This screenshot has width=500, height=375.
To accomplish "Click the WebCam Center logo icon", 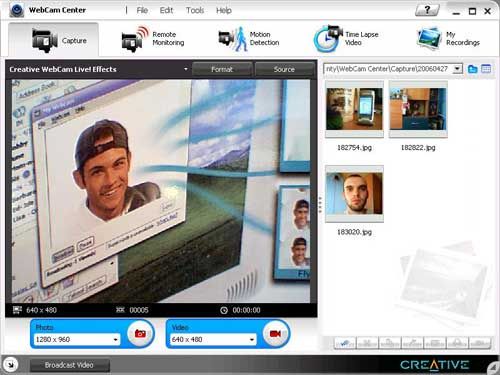I will (x=16, y=10).
